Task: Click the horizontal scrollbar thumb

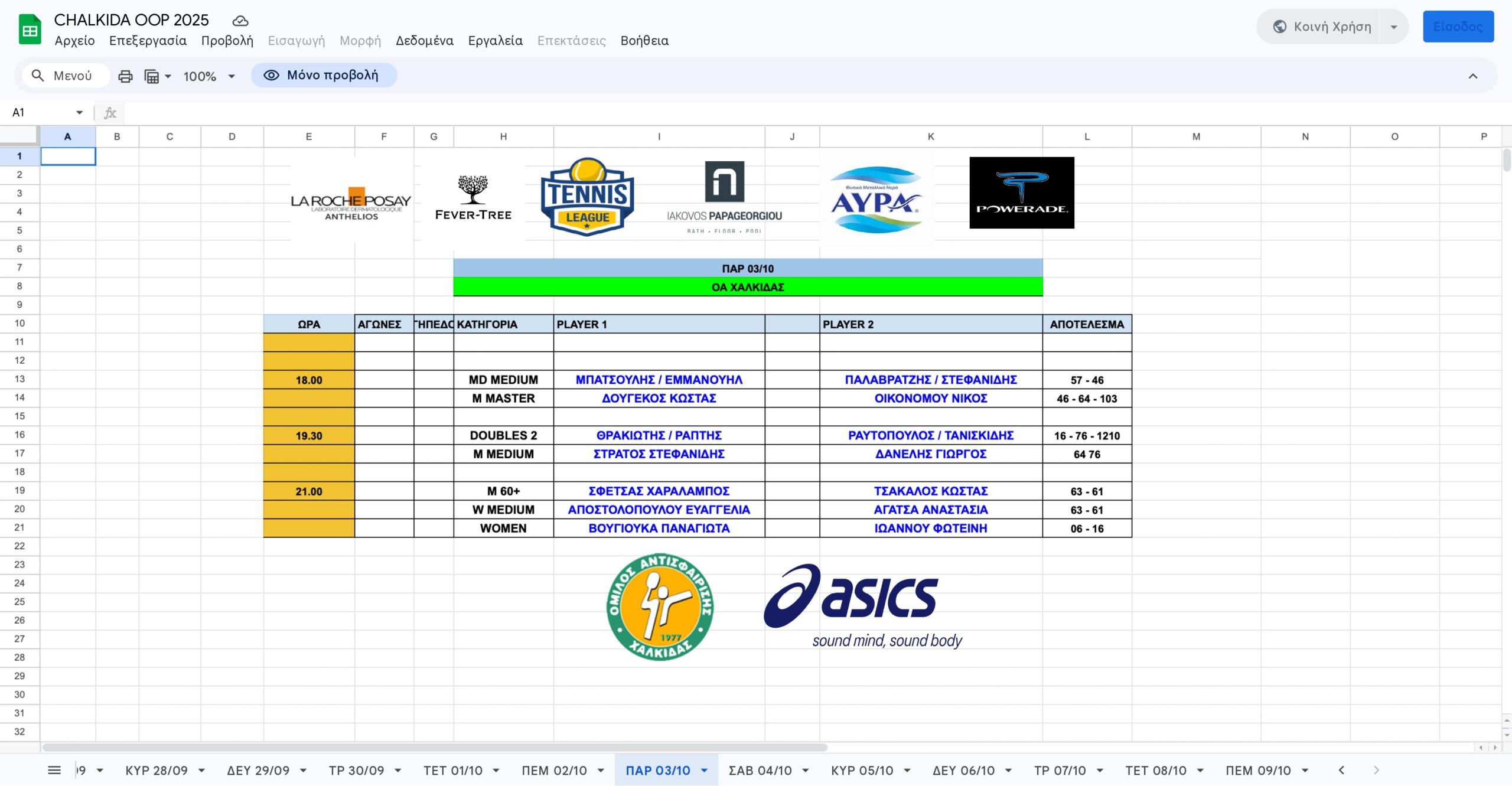Action: point(434,747)
